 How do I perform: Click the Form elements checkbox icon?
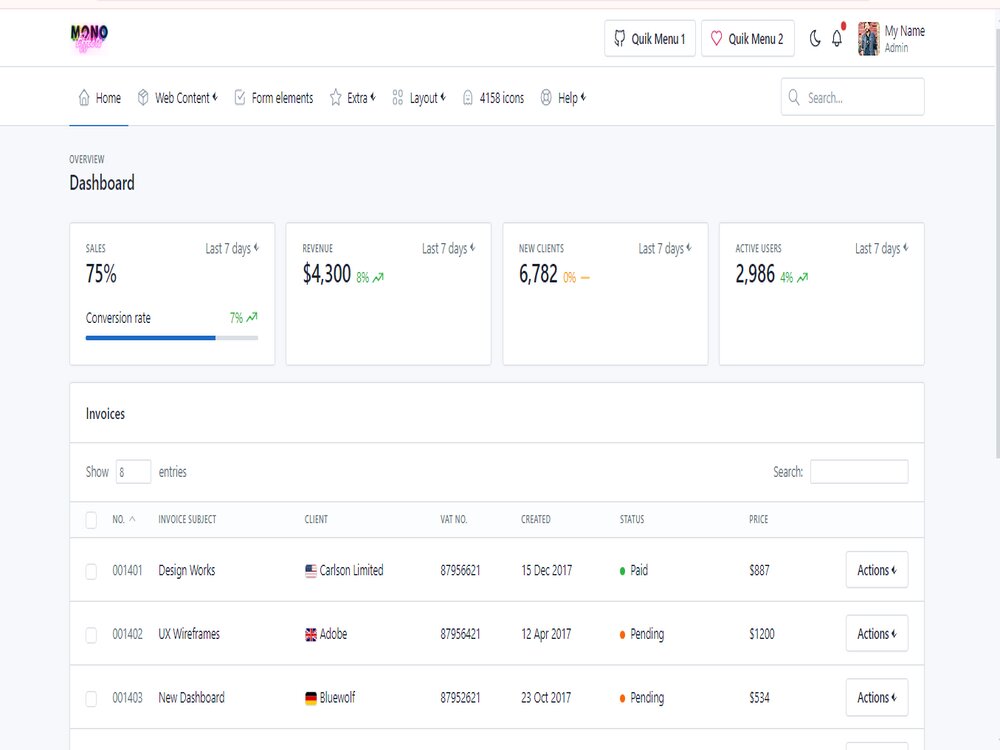tap(240, 98)
